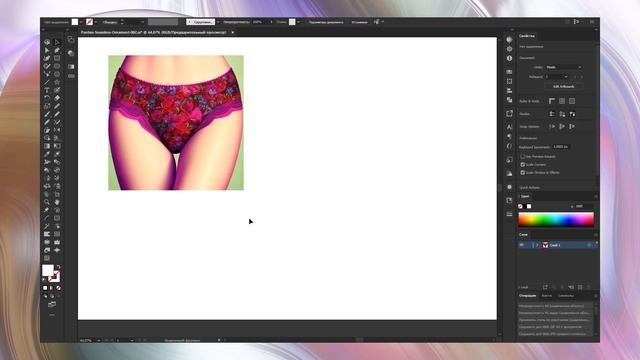640x360 pixels.
Task: Select the Zoom magnifier tool
Action: [x=47, y=202]
